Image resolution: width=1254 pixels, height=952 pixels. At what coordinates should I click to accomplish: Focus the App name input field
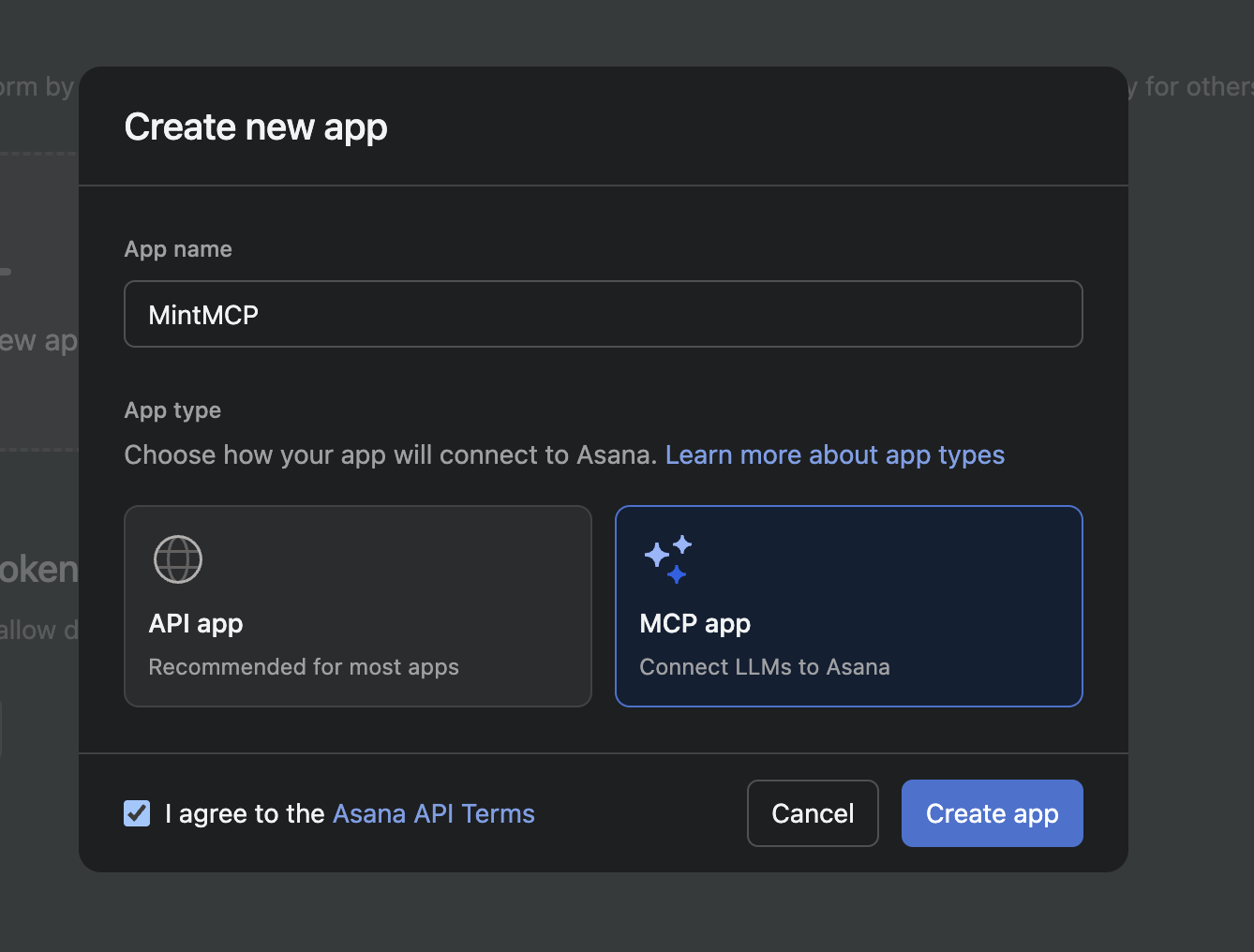click(604, 314)
